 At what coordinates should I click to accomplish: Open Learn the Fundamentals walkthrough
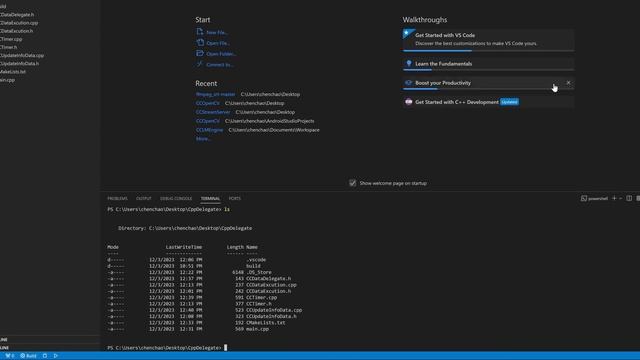pyautogui.click(x=489, y=63)
